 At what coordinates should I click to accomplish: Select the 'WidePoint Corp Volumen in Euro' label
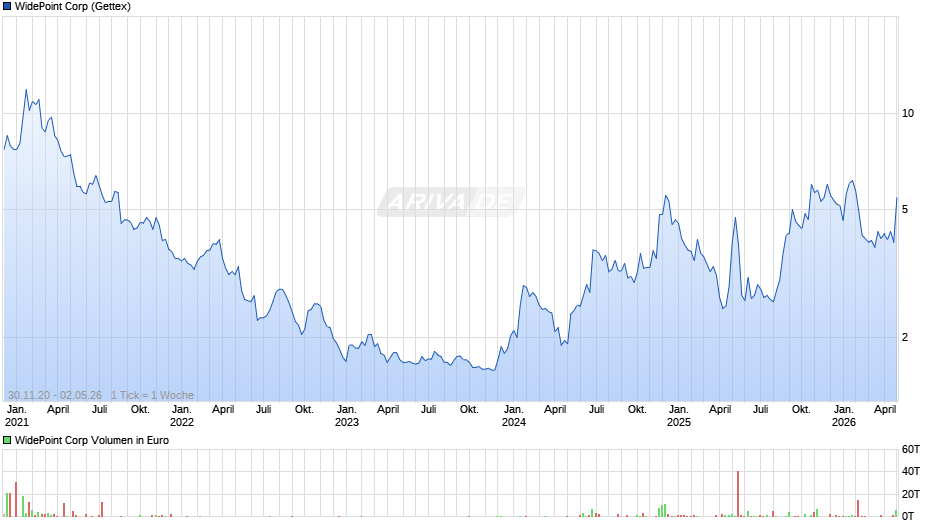click(92, 440)
